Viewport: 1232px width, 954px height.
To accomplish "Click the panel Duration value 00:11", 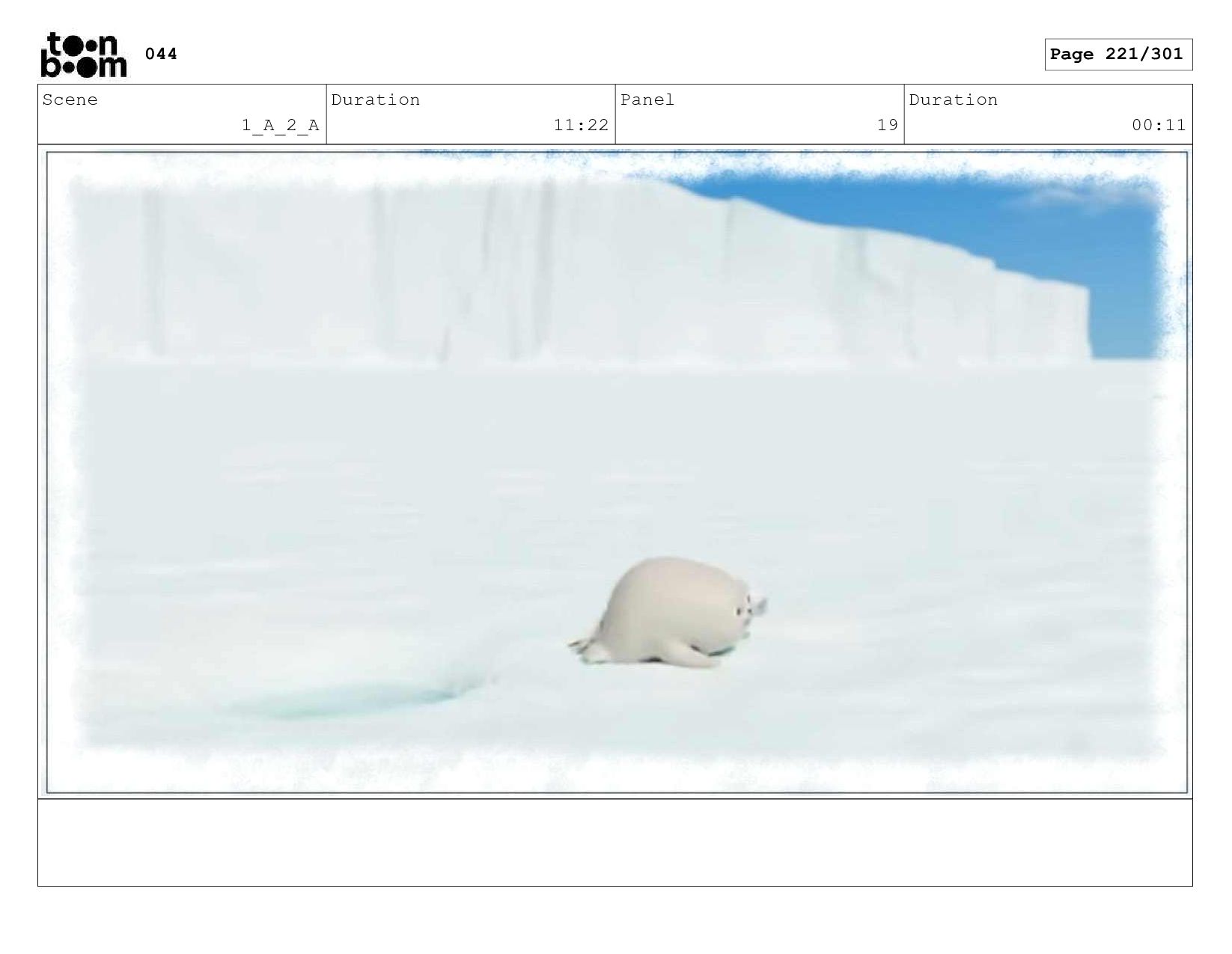I will coord(1159,125).
